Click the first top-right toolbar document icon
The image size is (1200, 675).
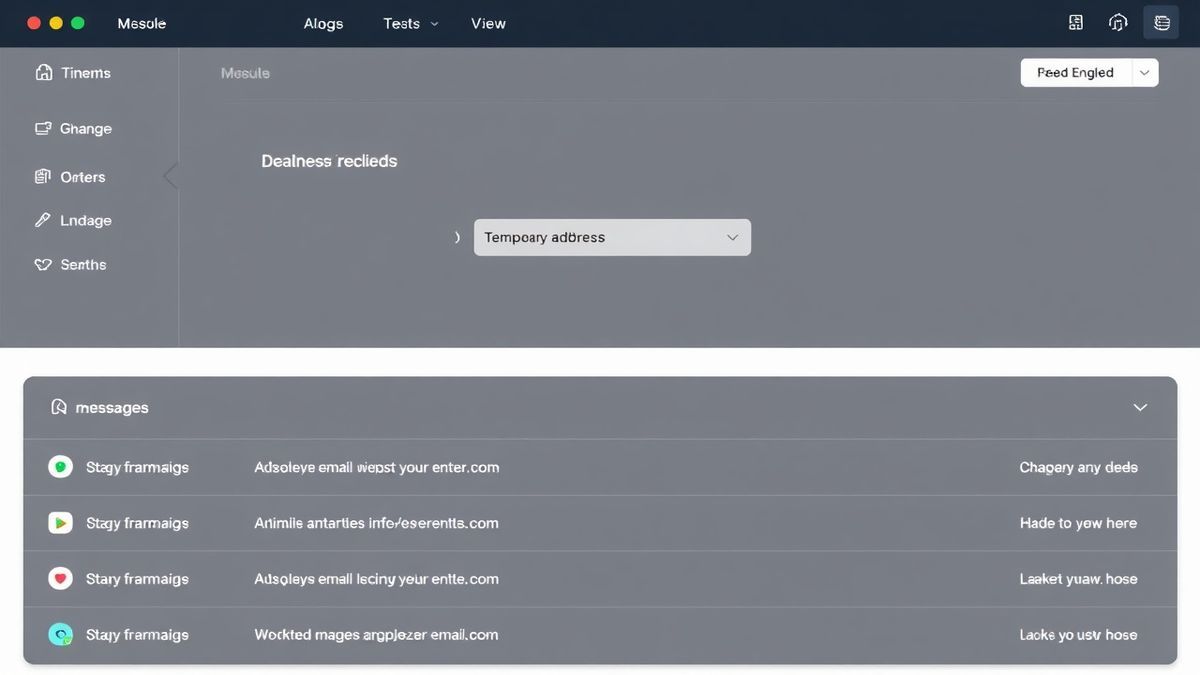click(1076, 23)
